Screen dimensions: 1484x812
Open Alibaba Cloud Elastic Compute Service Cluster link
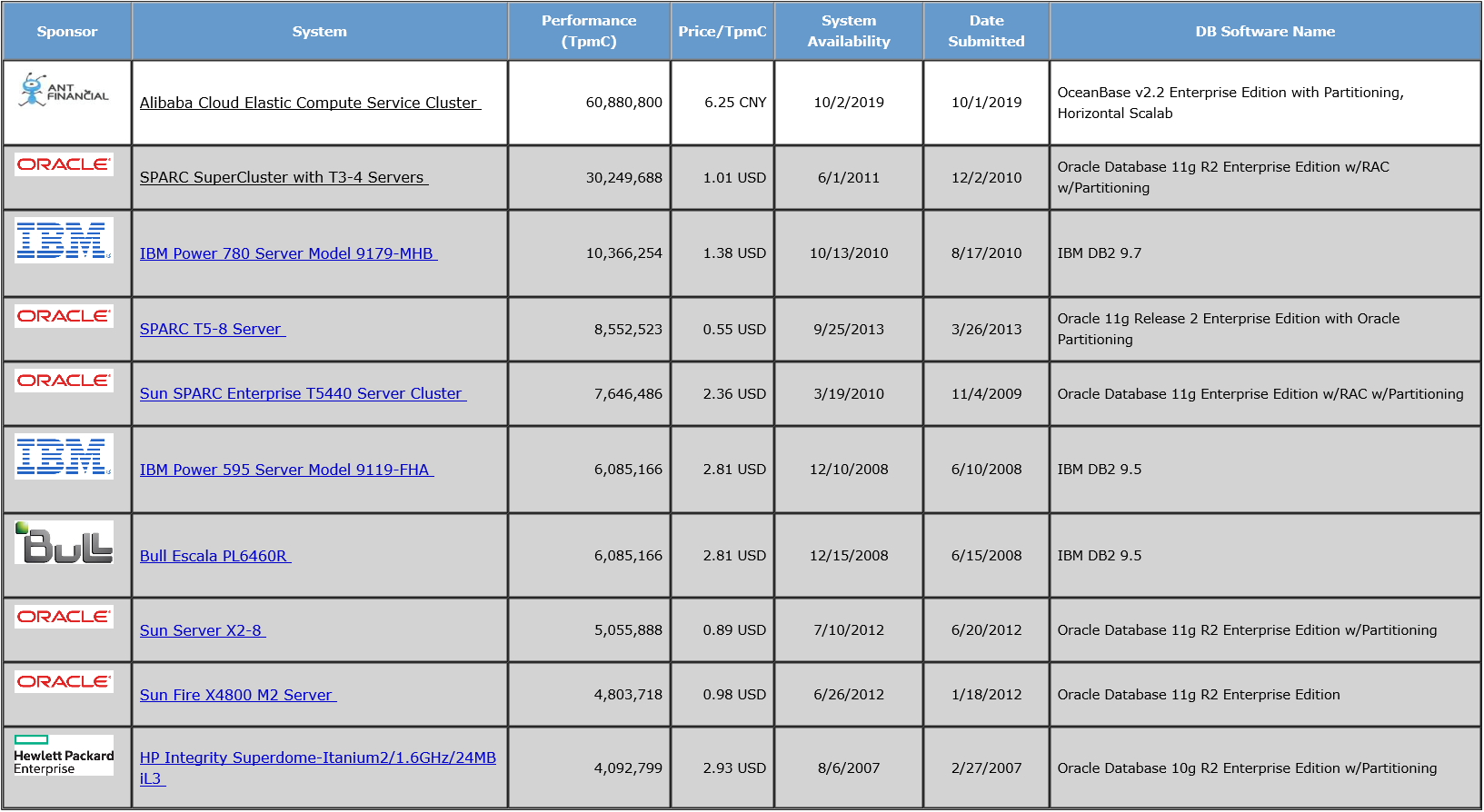(310, 103)
